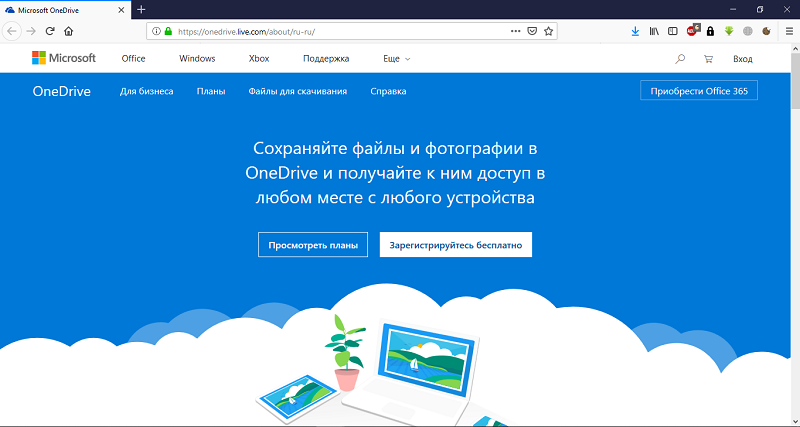Open Планы navigation link
The width and height of the screenshot is (800, 427).
coord(211,91)
